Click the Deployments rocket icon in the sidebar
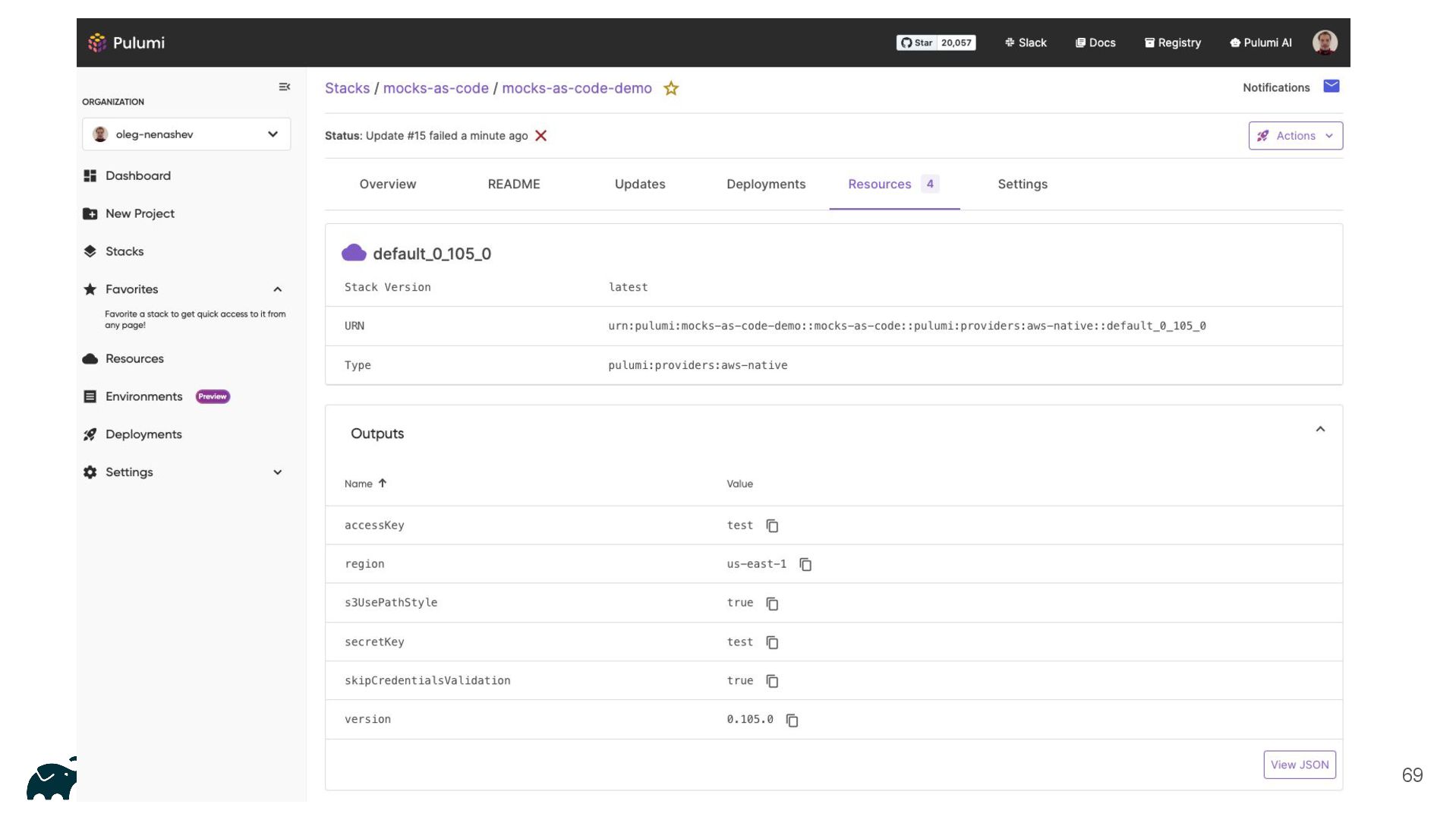 point(90,434)
